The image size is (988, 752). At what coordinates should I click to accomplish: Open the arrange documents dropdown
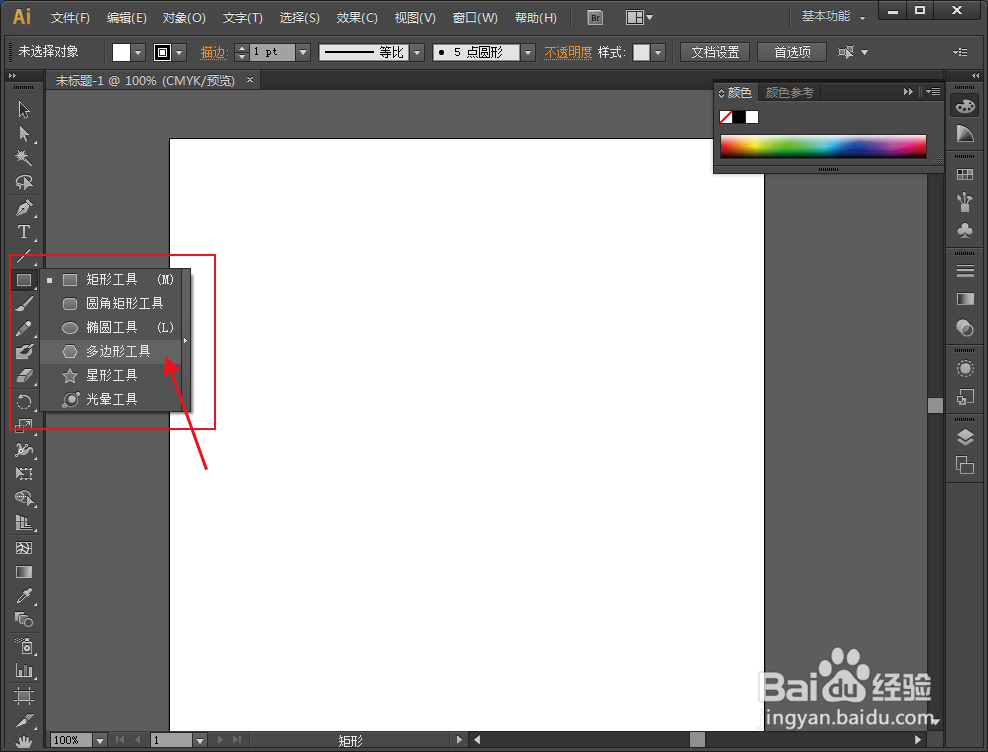pos(639,18)
